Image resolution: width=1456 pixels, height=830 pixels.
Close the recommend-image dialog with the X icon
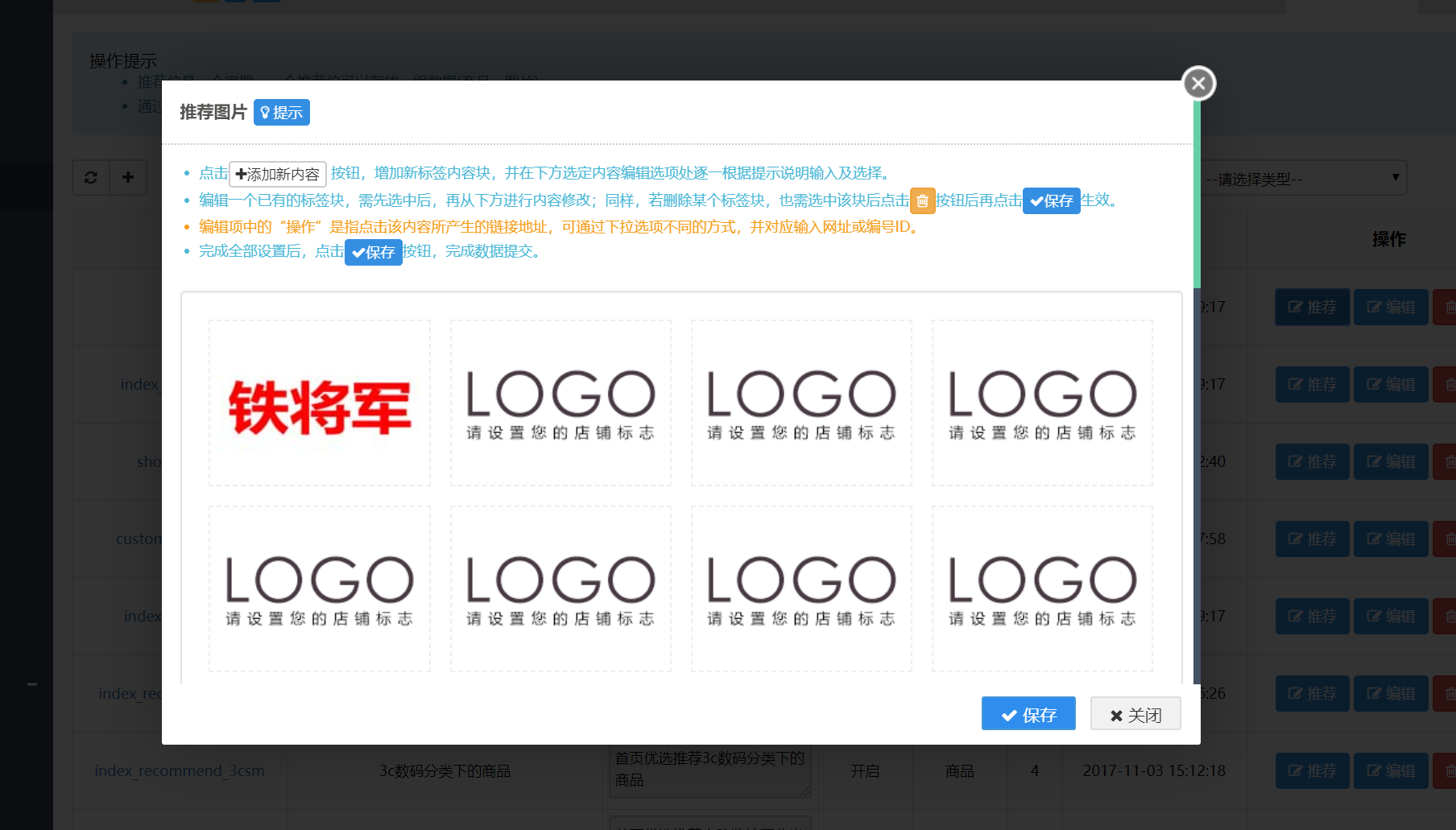[x=1198, y=83]
